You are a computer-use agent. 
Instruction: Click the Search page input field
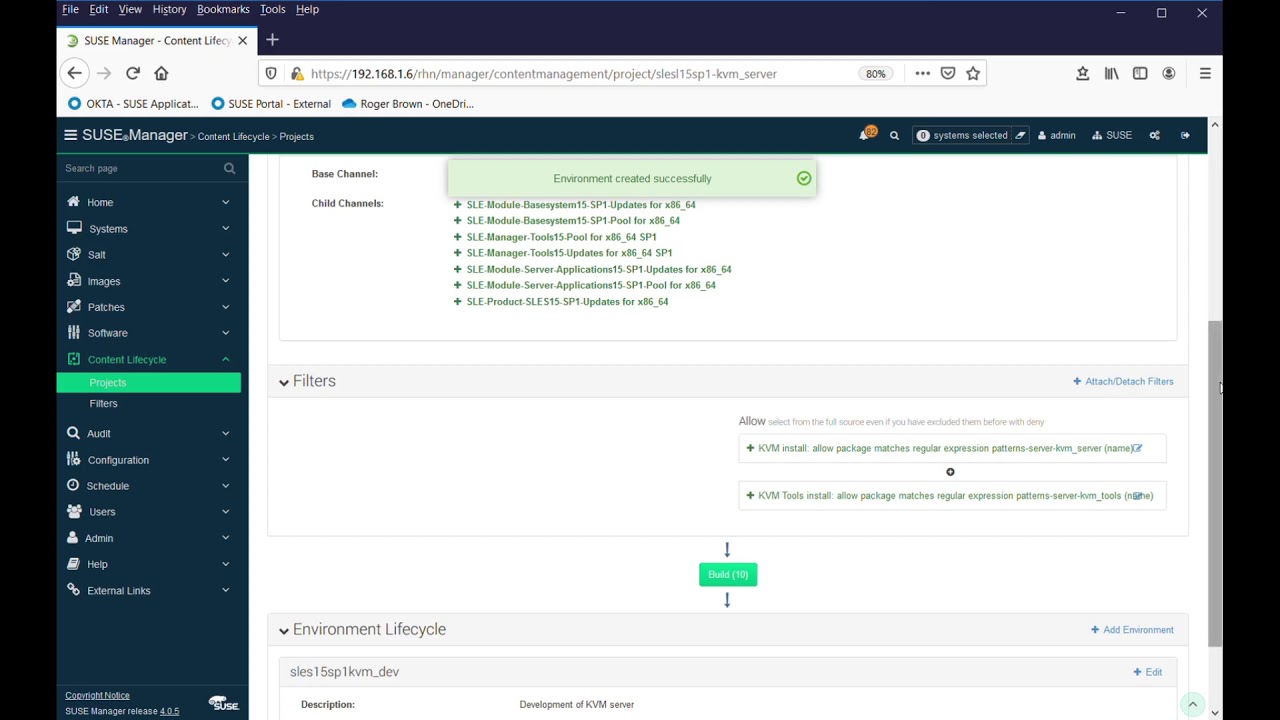(140, 168)
